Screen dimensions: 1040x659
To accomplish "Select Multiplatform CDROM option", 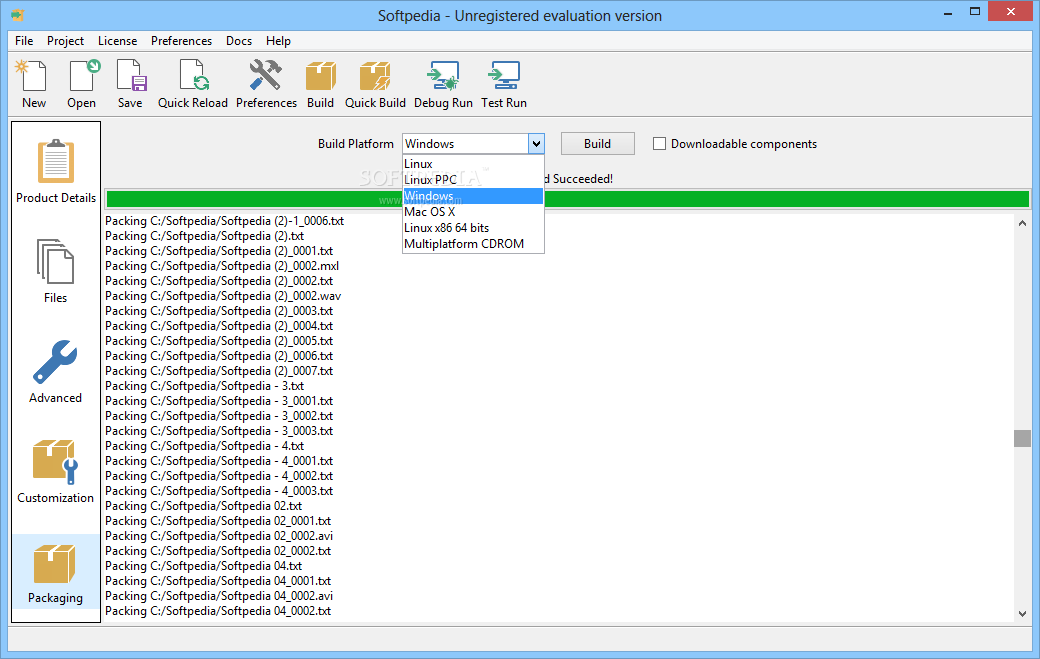I will pos(473,243).
